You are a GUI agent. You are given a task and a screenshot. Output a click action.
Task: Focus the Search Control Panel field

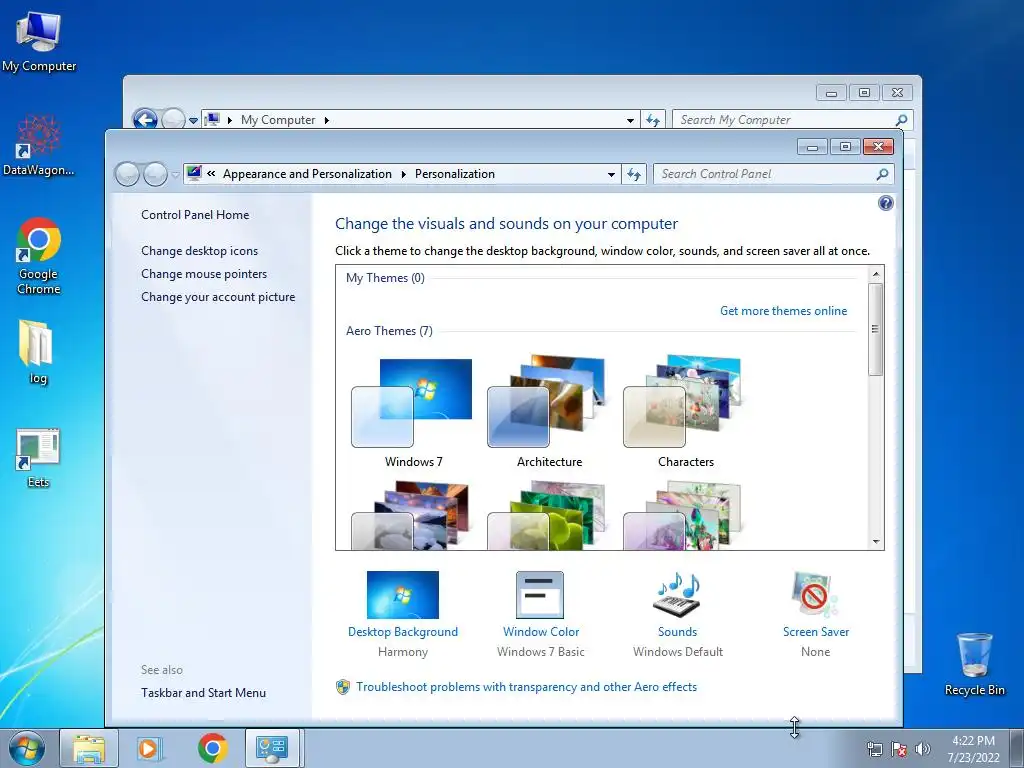pos(773,174)
